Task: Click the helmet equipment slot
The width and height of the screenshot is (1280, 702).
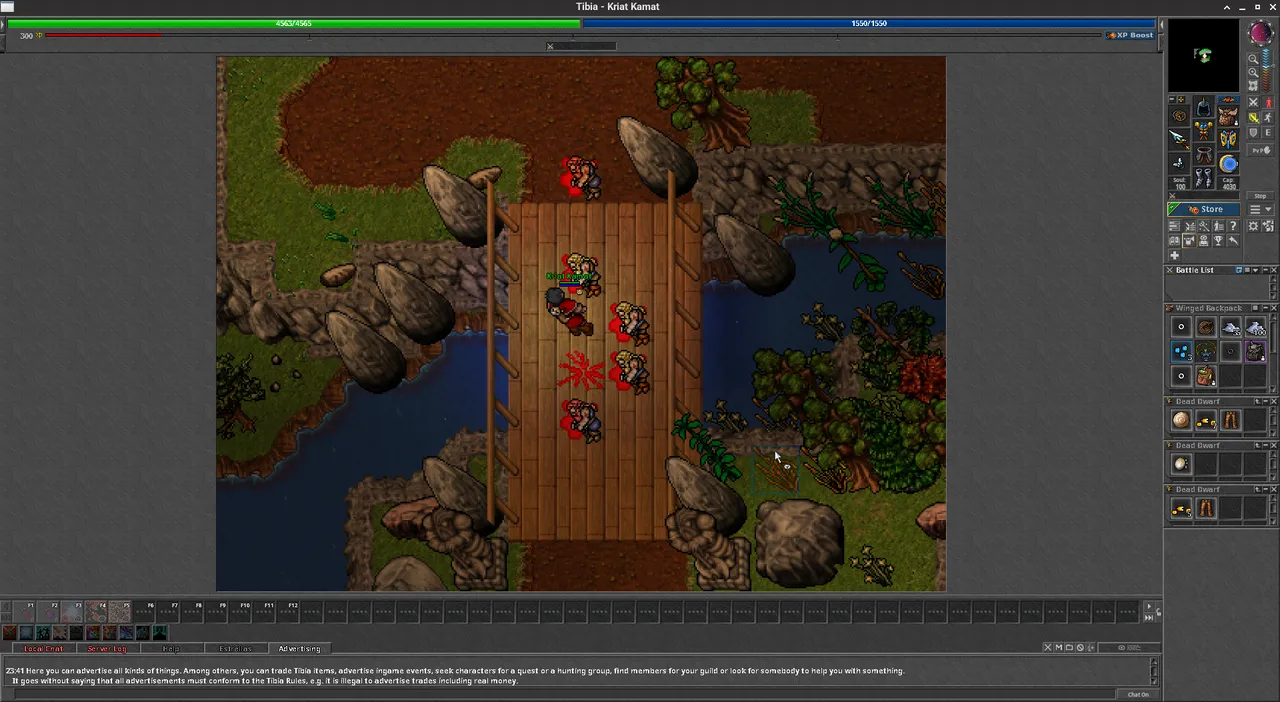Action: (x=1203, y=106)
